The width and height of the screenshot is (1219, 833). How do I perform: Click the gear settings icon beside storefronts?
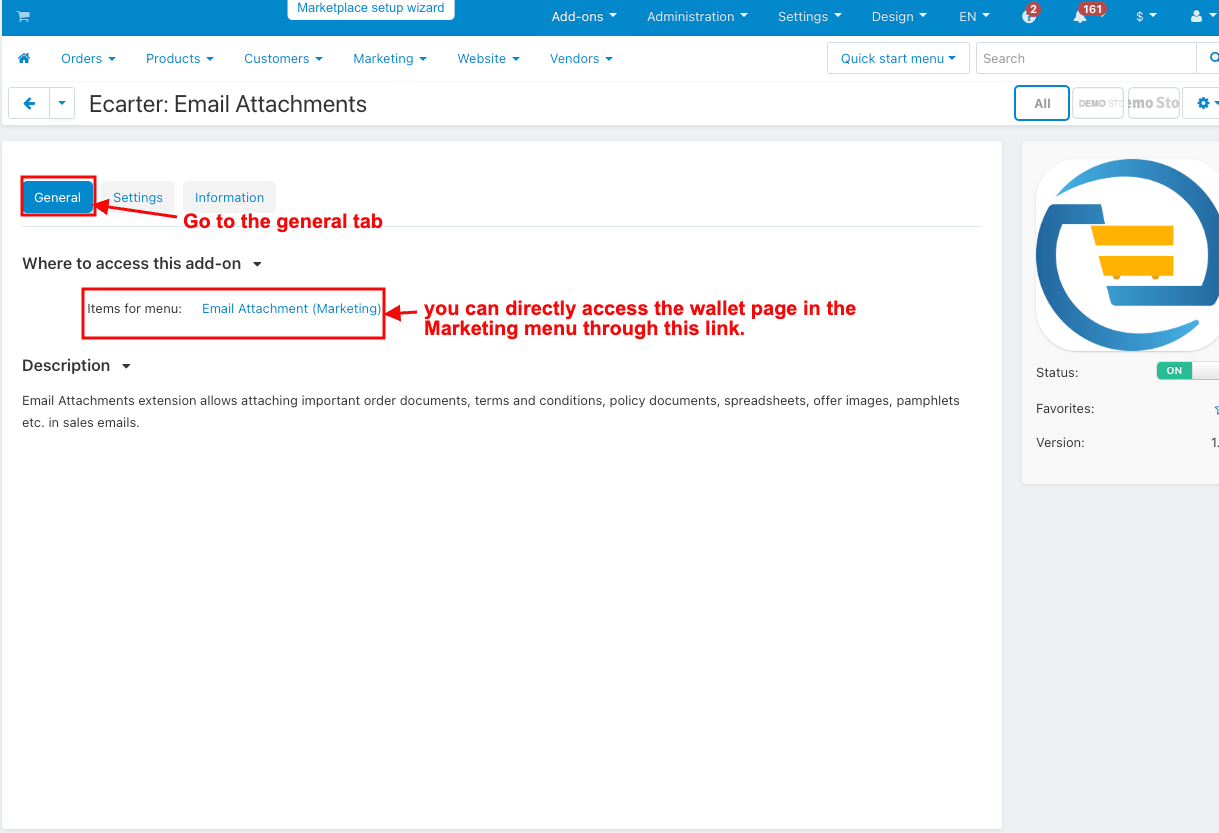coord(1203,103)
